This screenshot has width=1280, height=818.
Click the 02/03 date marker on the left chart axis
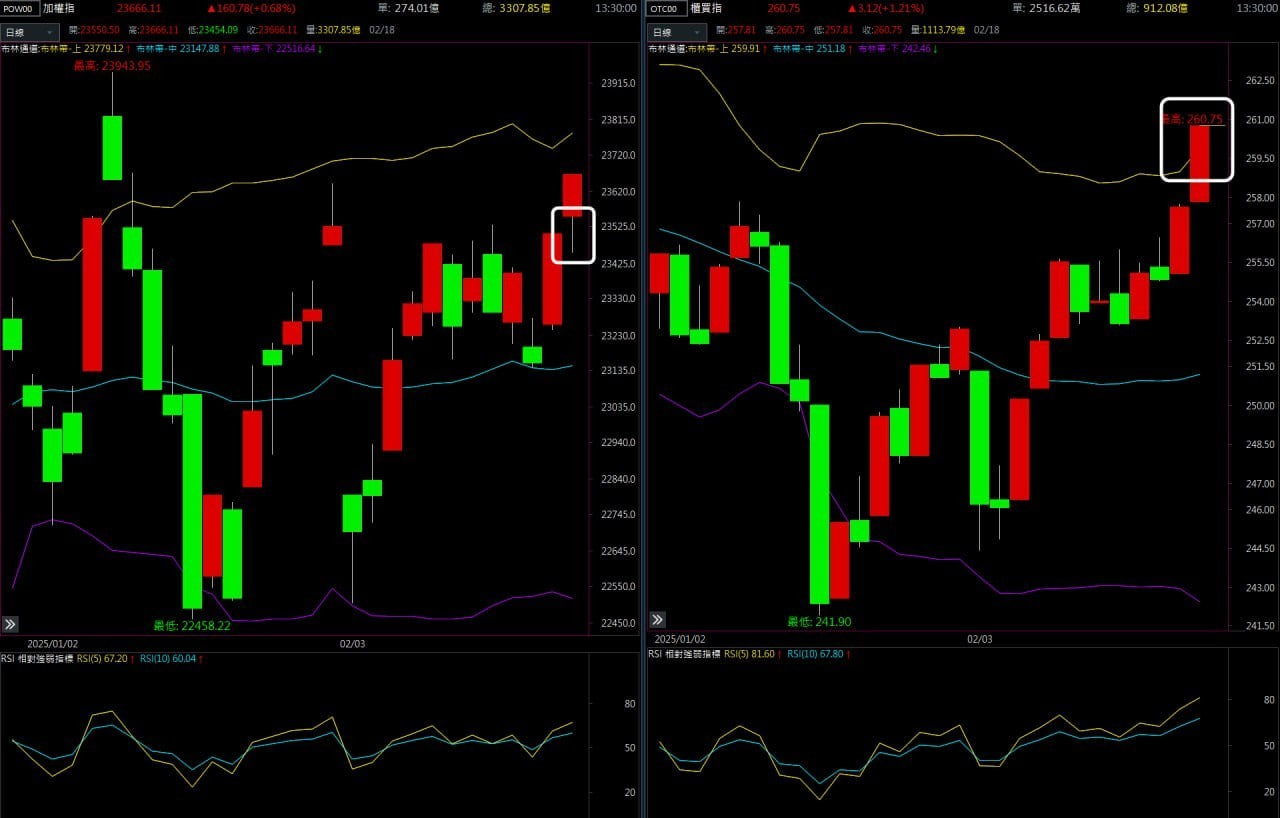[x=353, y=644]
